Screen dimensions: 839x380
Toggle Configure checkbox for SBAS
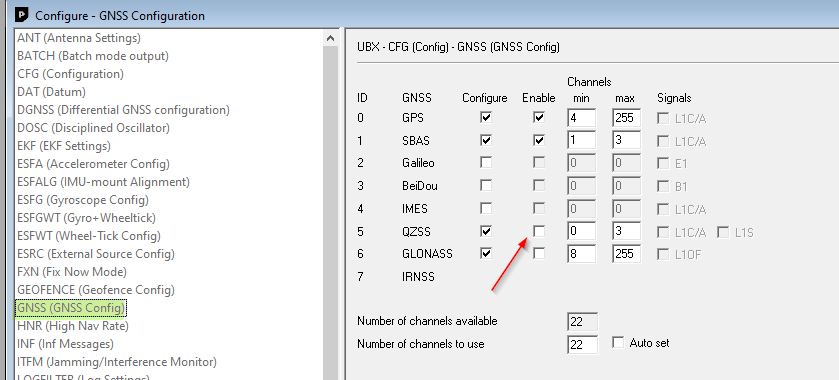486,141
